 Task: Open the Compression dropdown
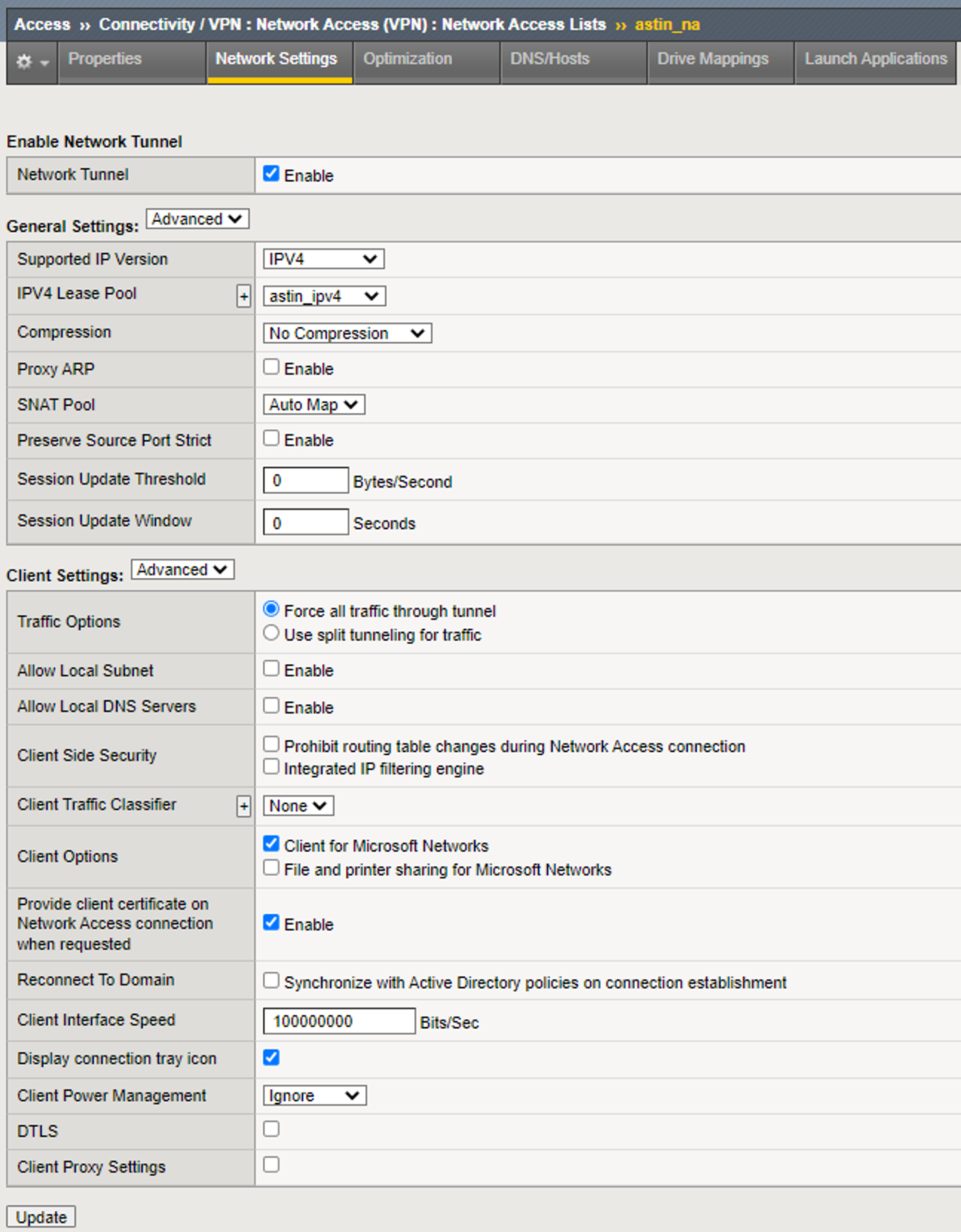pyautogui.click(x=347, y=334)
